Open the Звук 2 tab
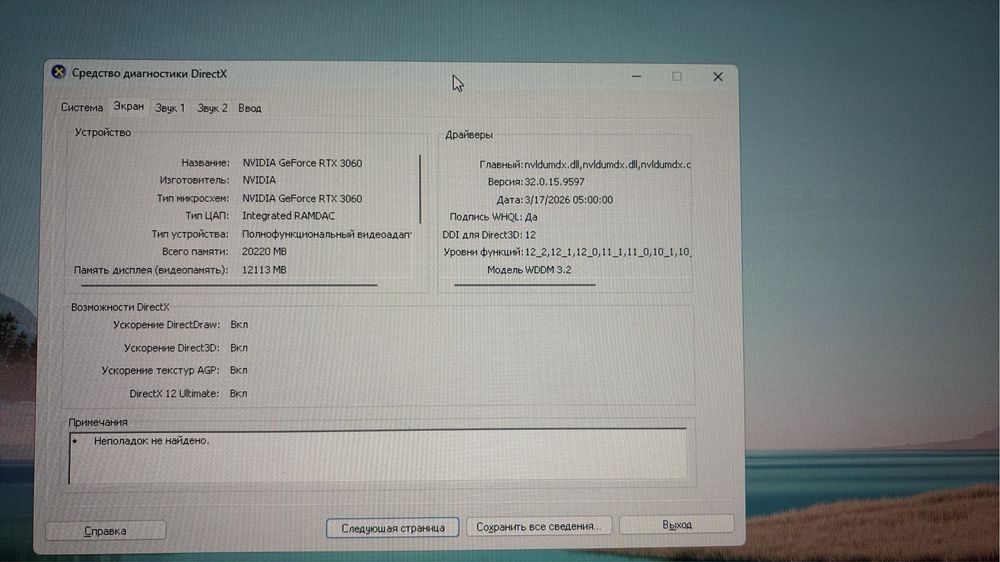The image size is (1000, 562). pyautogui.click(x=212, y=108)
